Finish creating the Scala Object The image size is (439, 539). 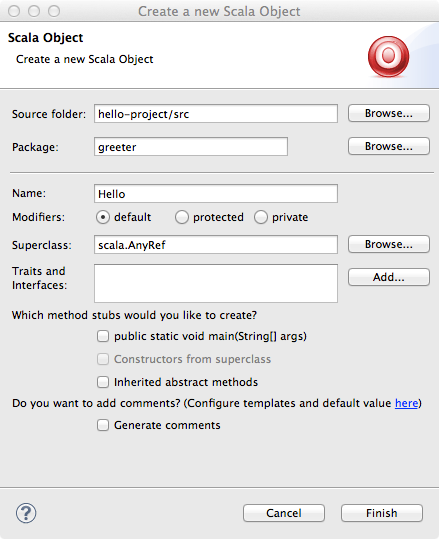382,513
